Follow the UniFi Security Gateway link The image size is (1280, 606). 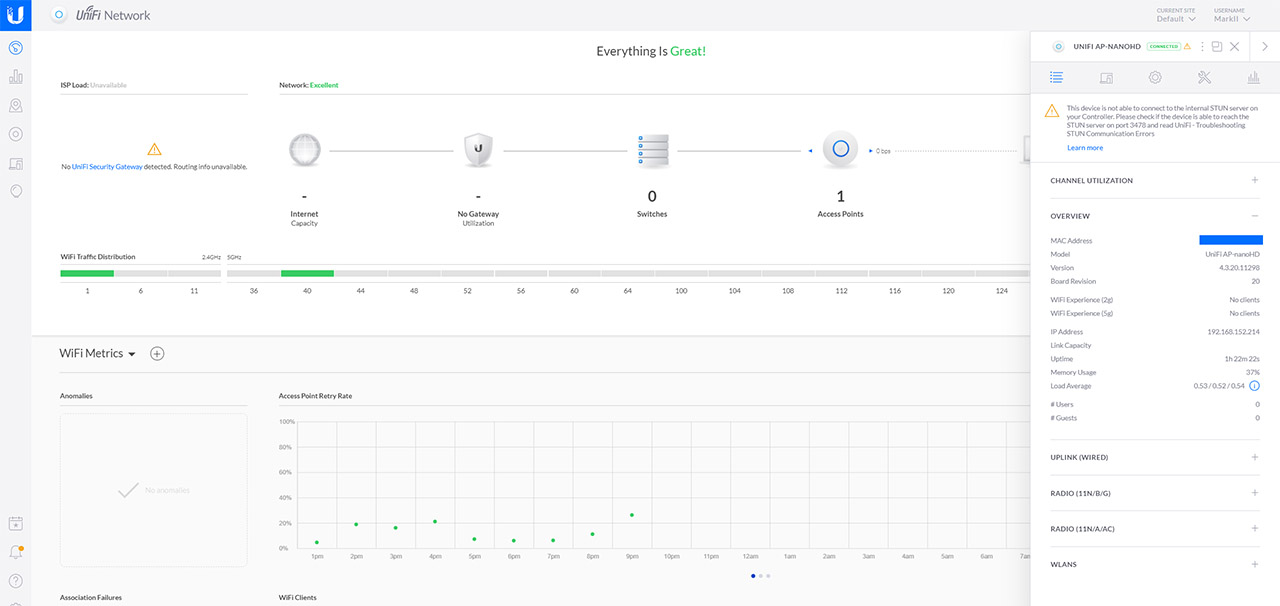point(107,167)
